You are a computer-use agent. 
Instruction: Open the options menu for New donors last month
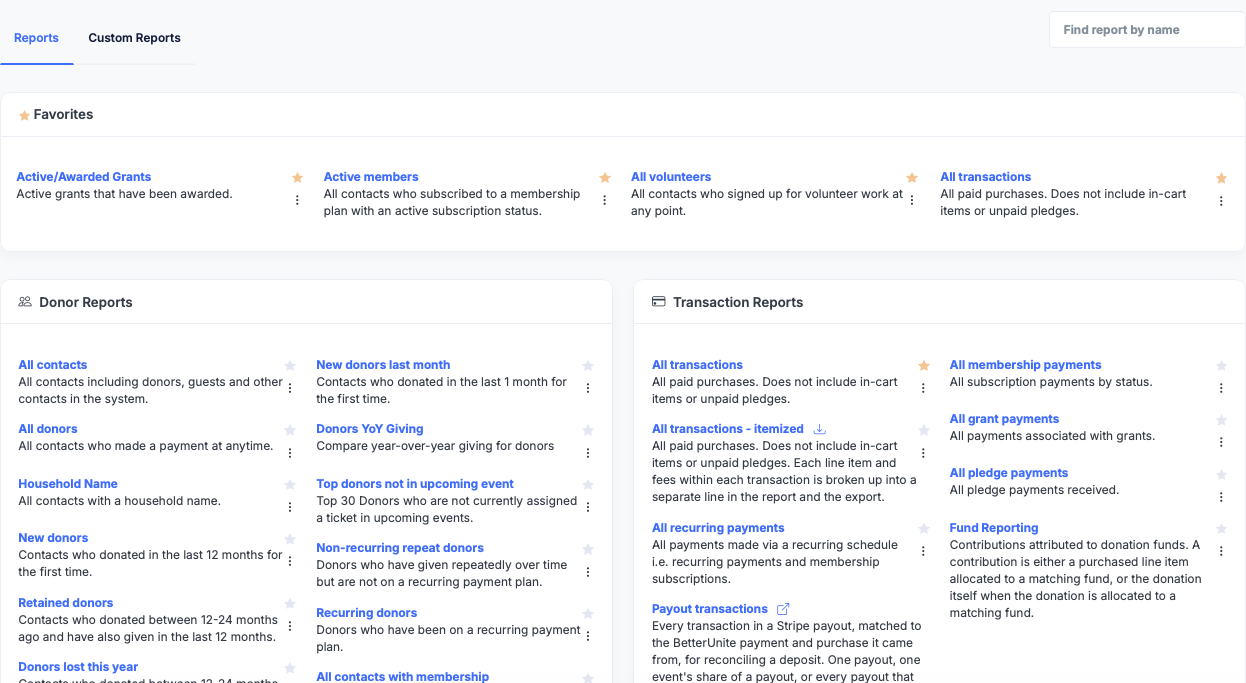click(x=588, y=388)
